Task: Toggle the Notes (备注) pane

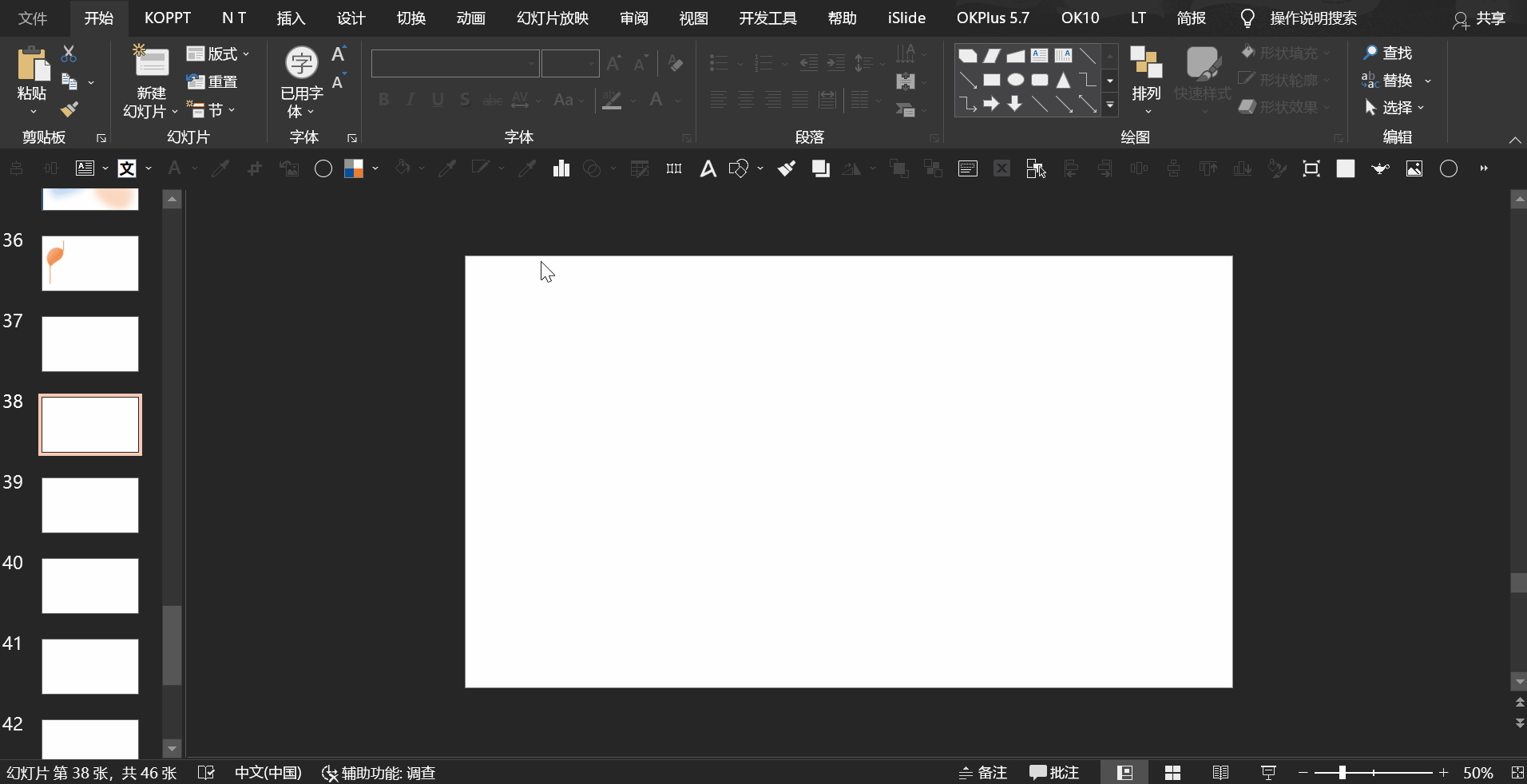Action: pos(983,772)
